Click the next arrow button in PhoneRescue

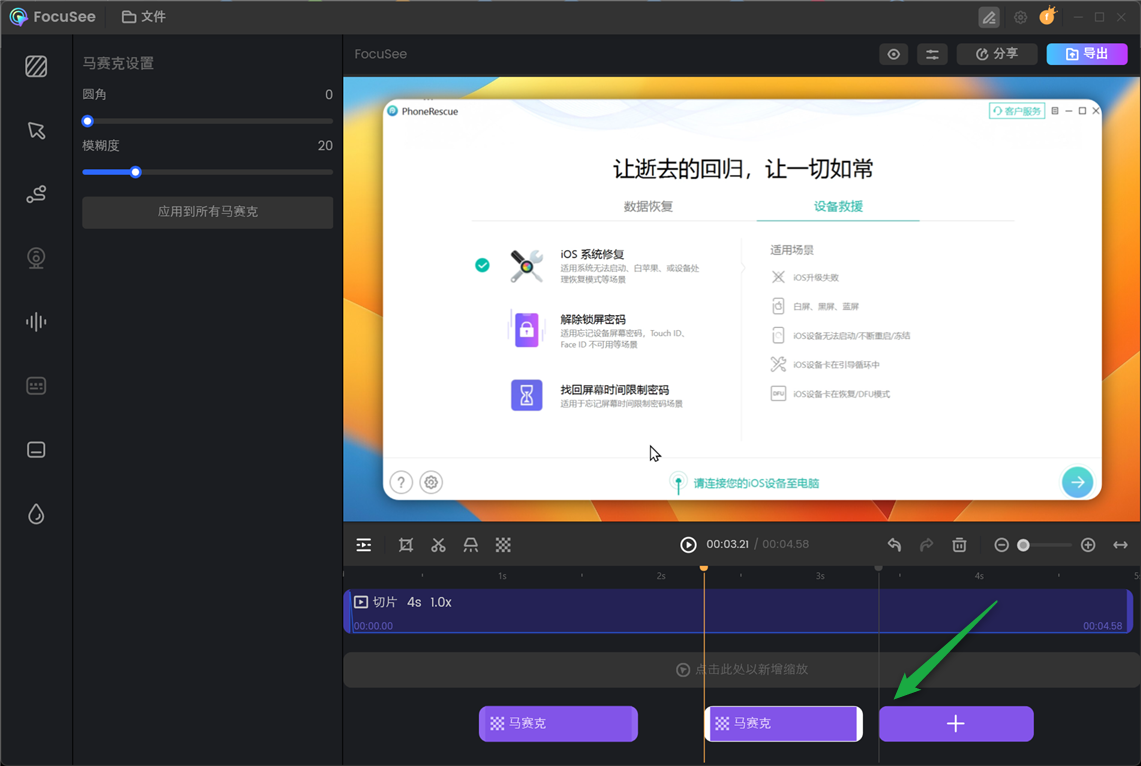coord(1077,482)
